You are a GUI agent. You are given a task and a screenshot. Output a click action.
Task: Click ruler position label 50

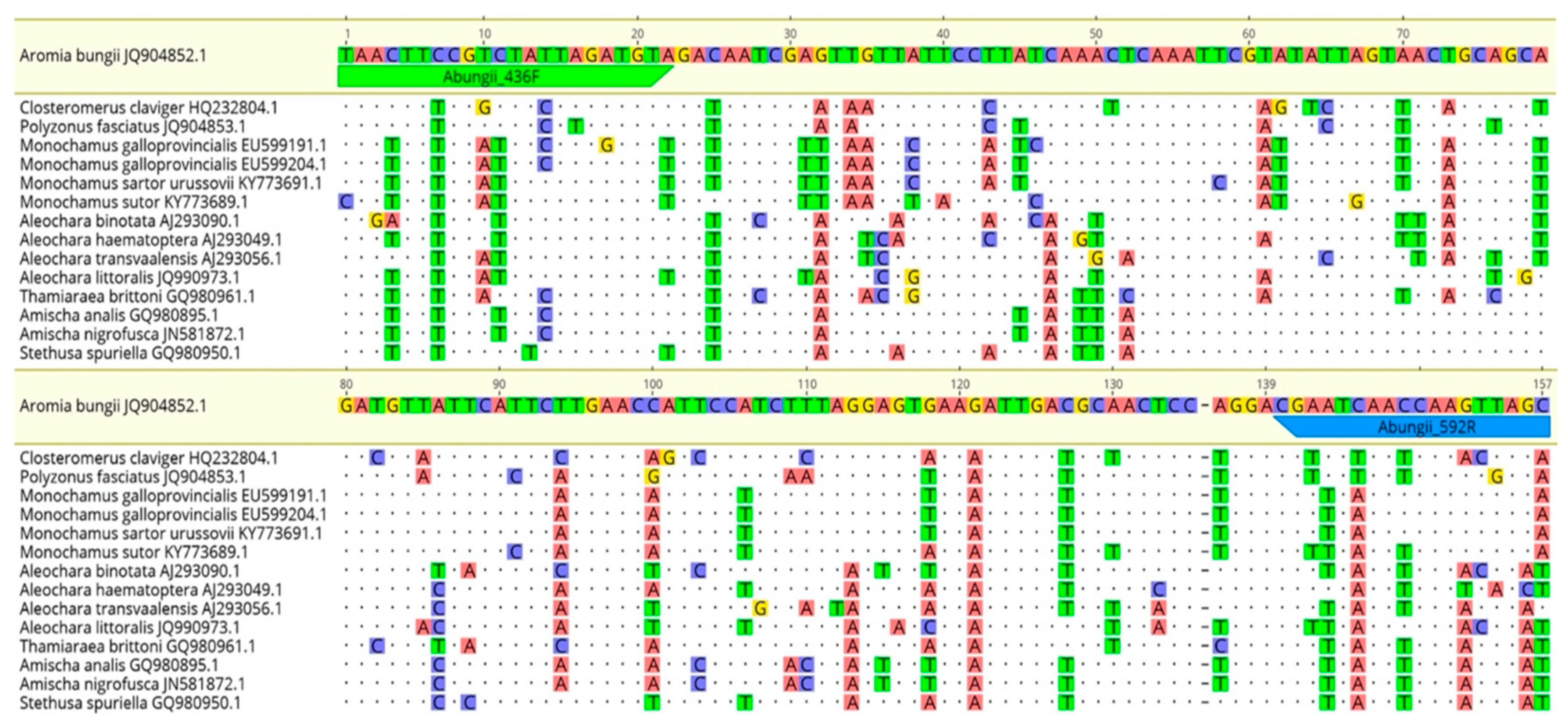(x=1096, y=34)
